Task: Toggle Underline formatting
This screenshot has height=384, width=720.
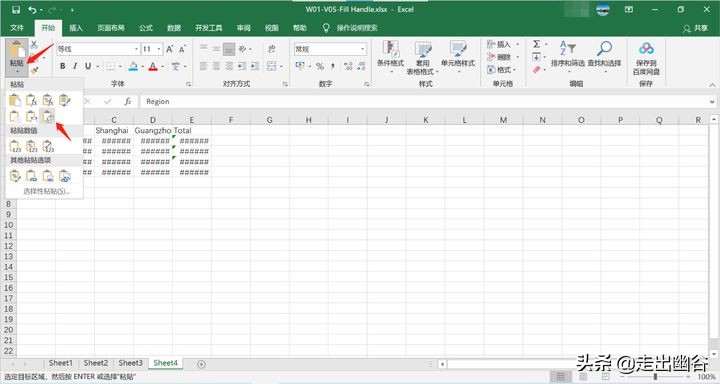Action: click(88, 66)
